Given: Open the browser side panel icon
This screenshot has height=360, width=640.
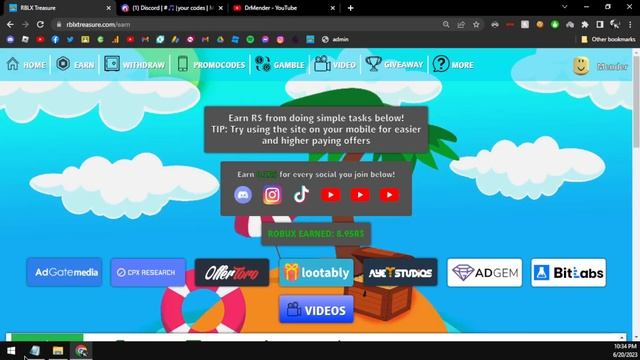Looking at the screenshot, I should point(600,24).
